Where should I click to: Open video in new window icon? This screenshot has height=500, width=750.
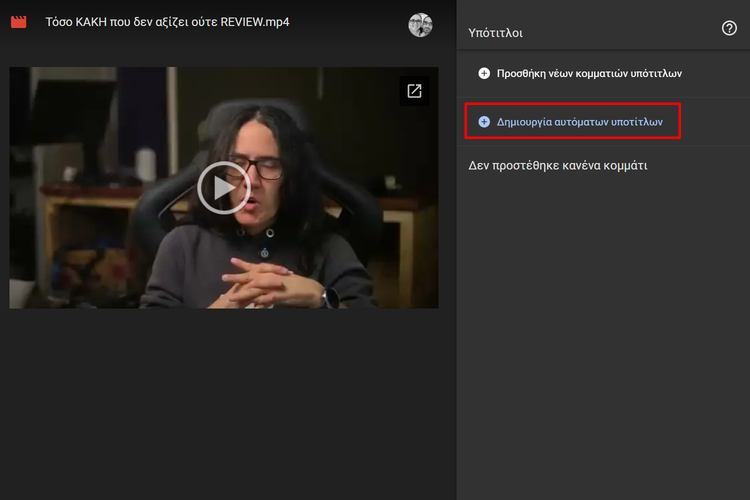pos(414,91)
